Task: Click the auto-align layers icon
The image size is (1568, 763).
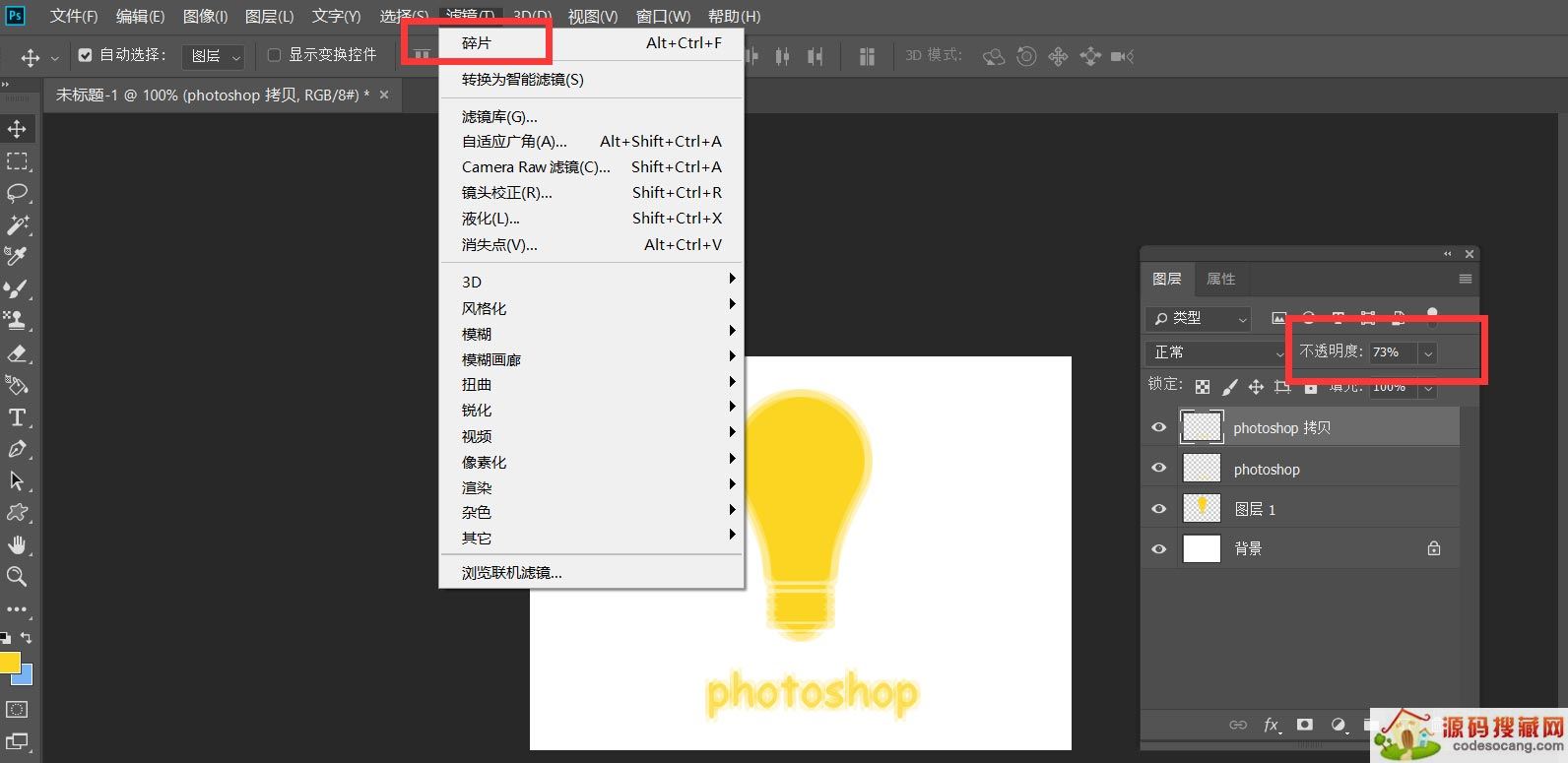Action: pos(867,56)
